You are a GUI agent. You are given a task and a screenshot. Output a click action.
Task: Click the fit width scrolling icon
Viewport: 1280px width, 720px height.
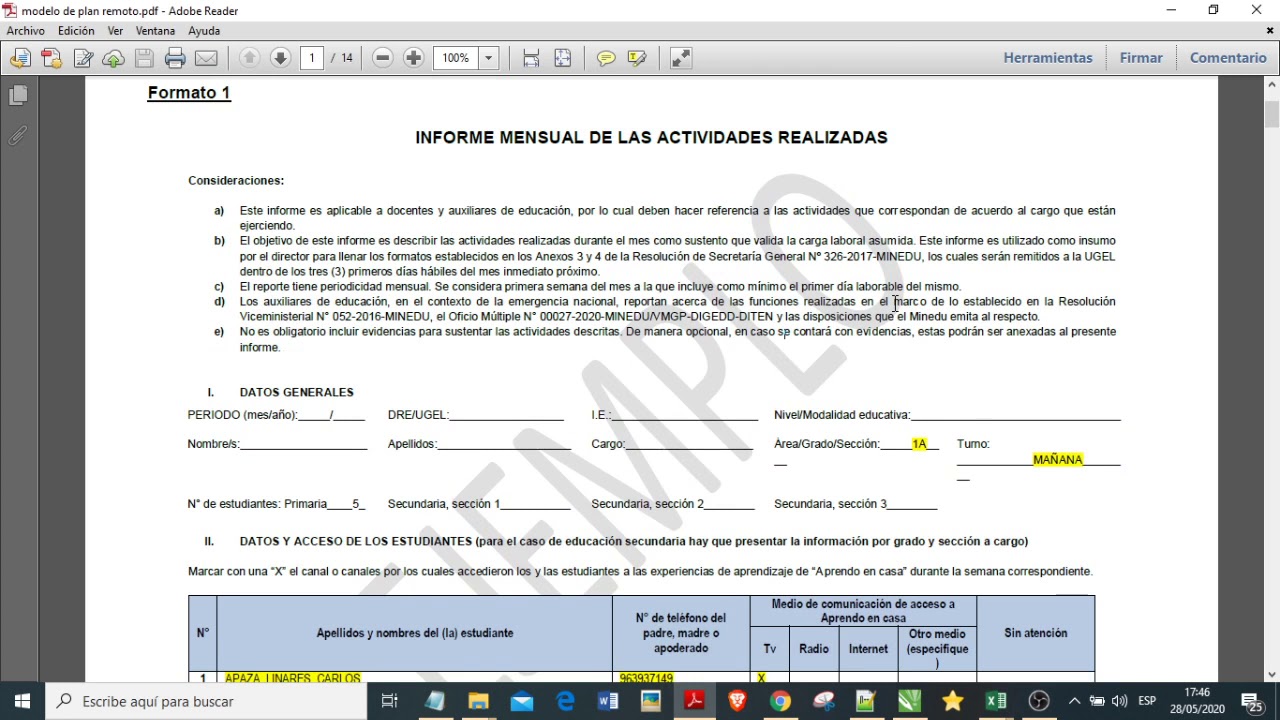(x=531, y=58)
